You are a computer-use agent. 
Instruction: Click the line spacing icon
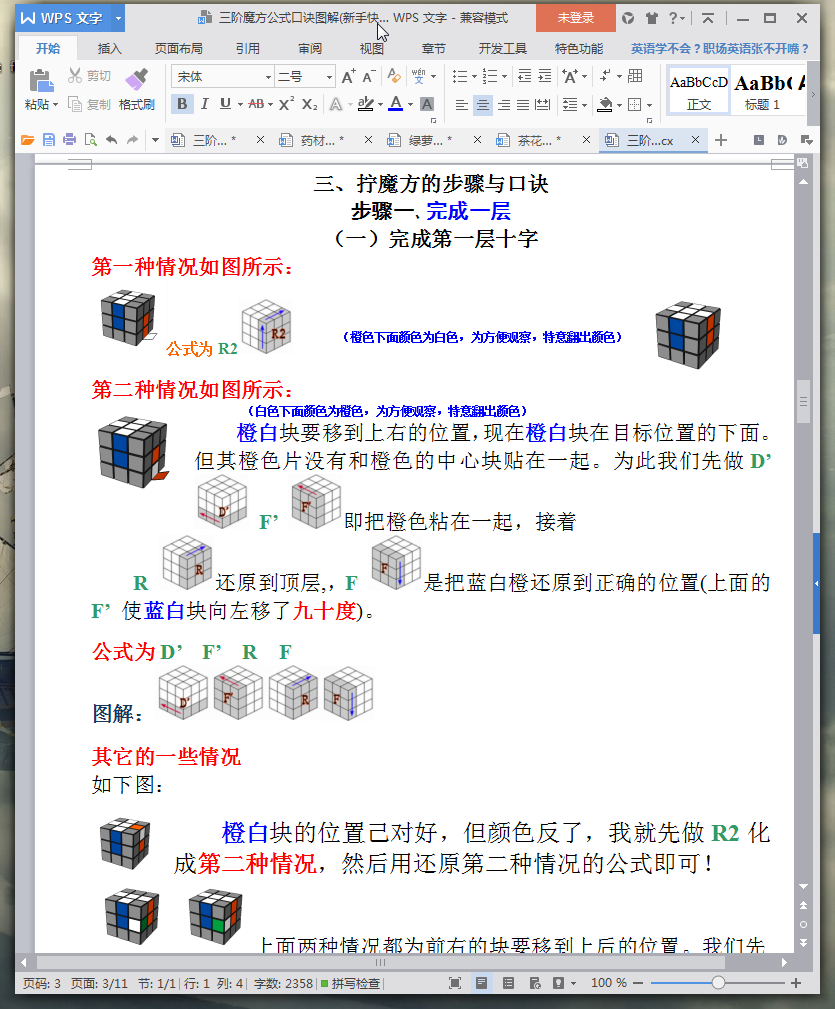click(569, 104)
